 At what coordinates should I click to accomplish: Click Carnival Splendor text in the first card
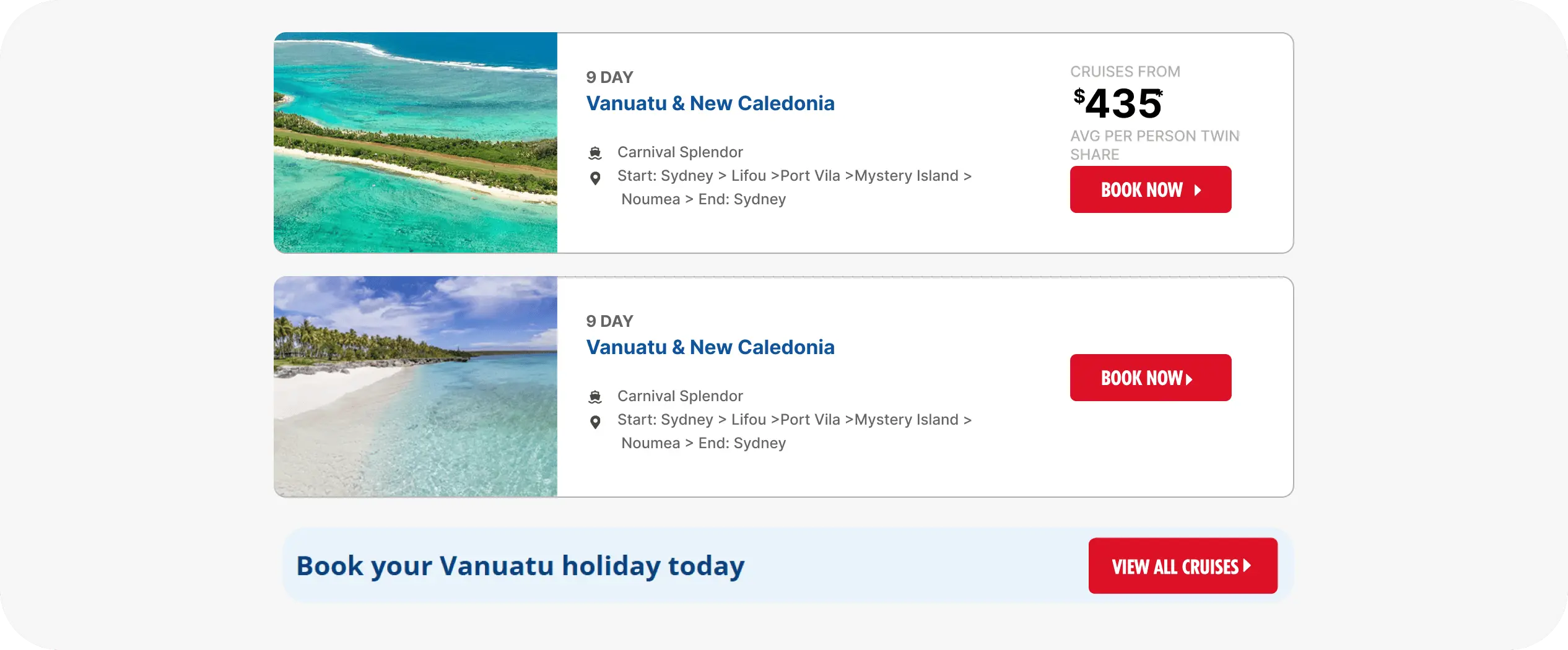[x=679, y=152]
